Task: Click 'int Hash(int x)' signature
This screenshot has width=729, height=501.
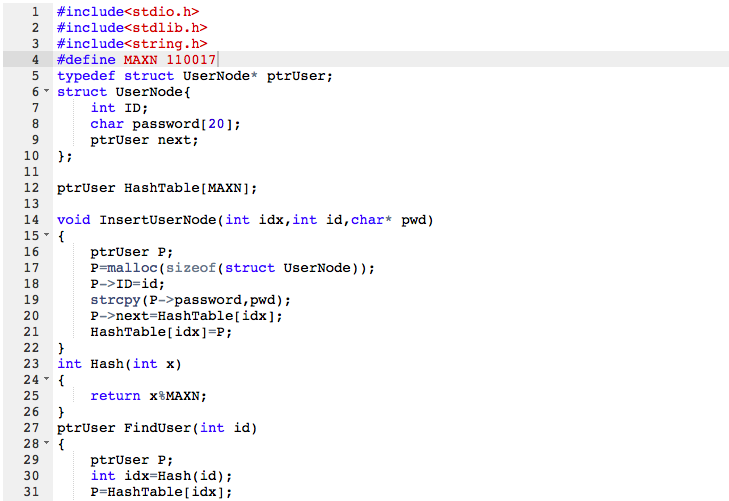Action: click(119, 364)
